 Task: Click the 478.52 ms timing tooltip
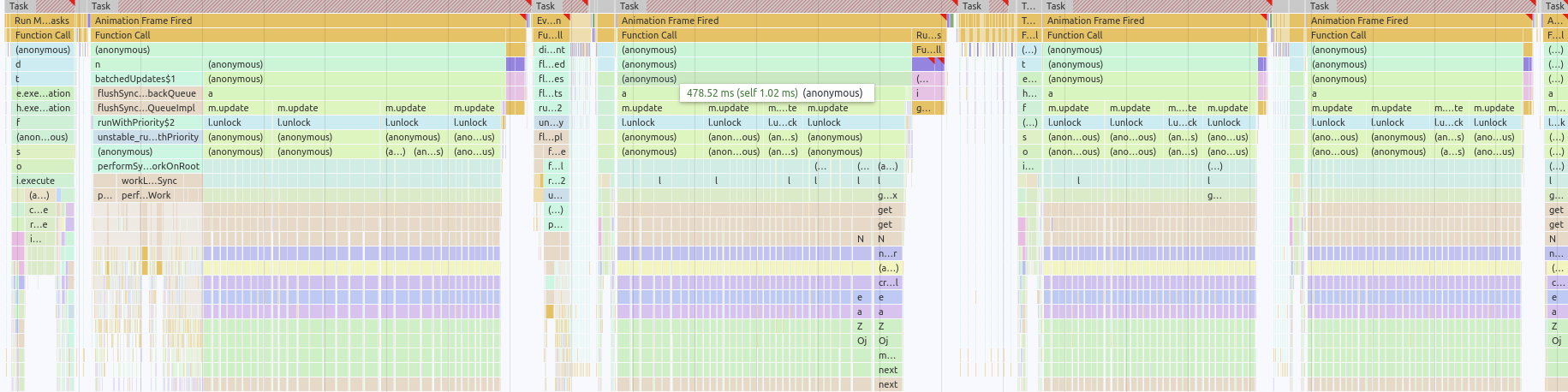point(776,93)
